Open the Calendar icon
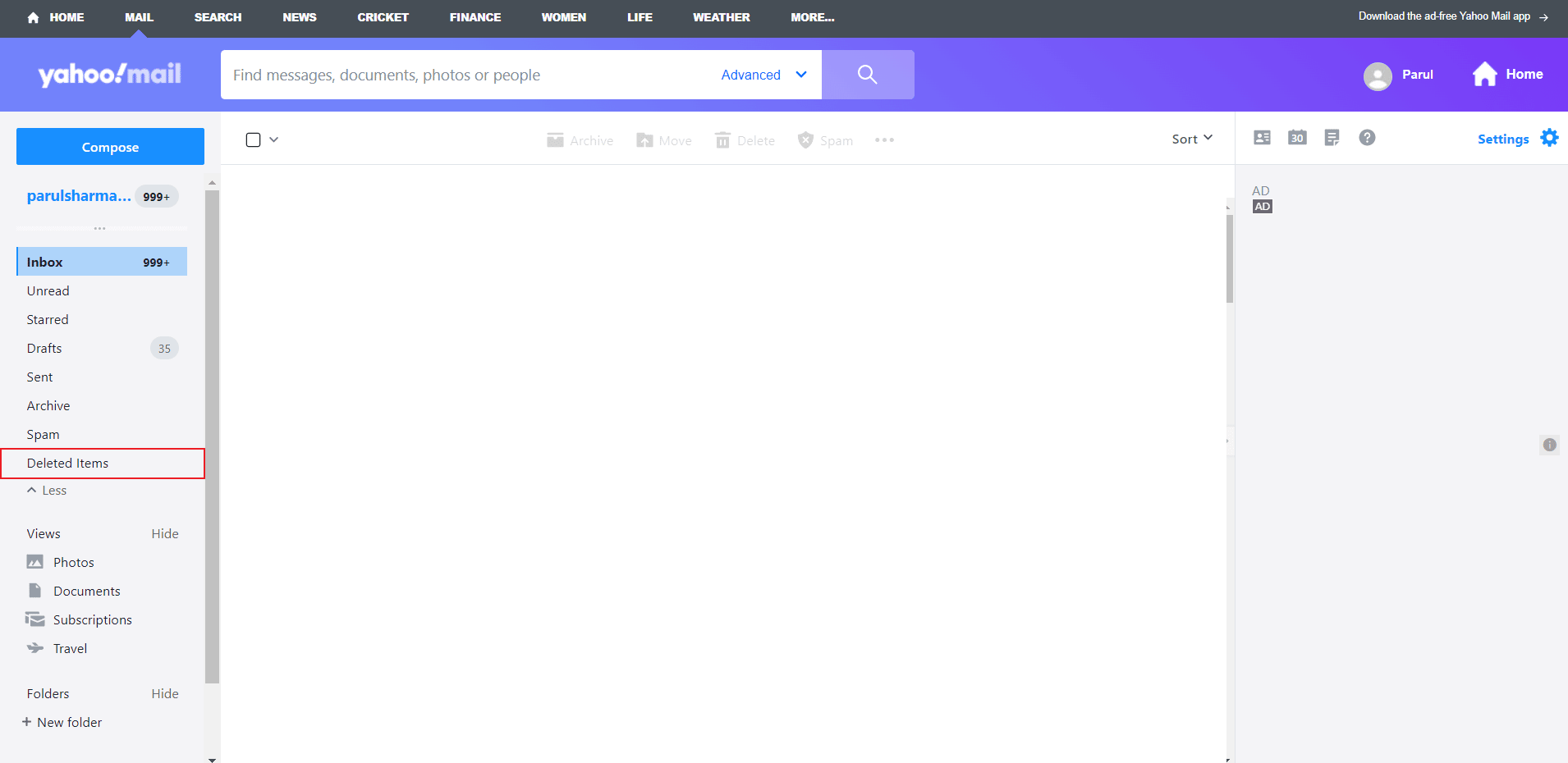Viewport: 1568px width, 763px height. point(1297,138)
